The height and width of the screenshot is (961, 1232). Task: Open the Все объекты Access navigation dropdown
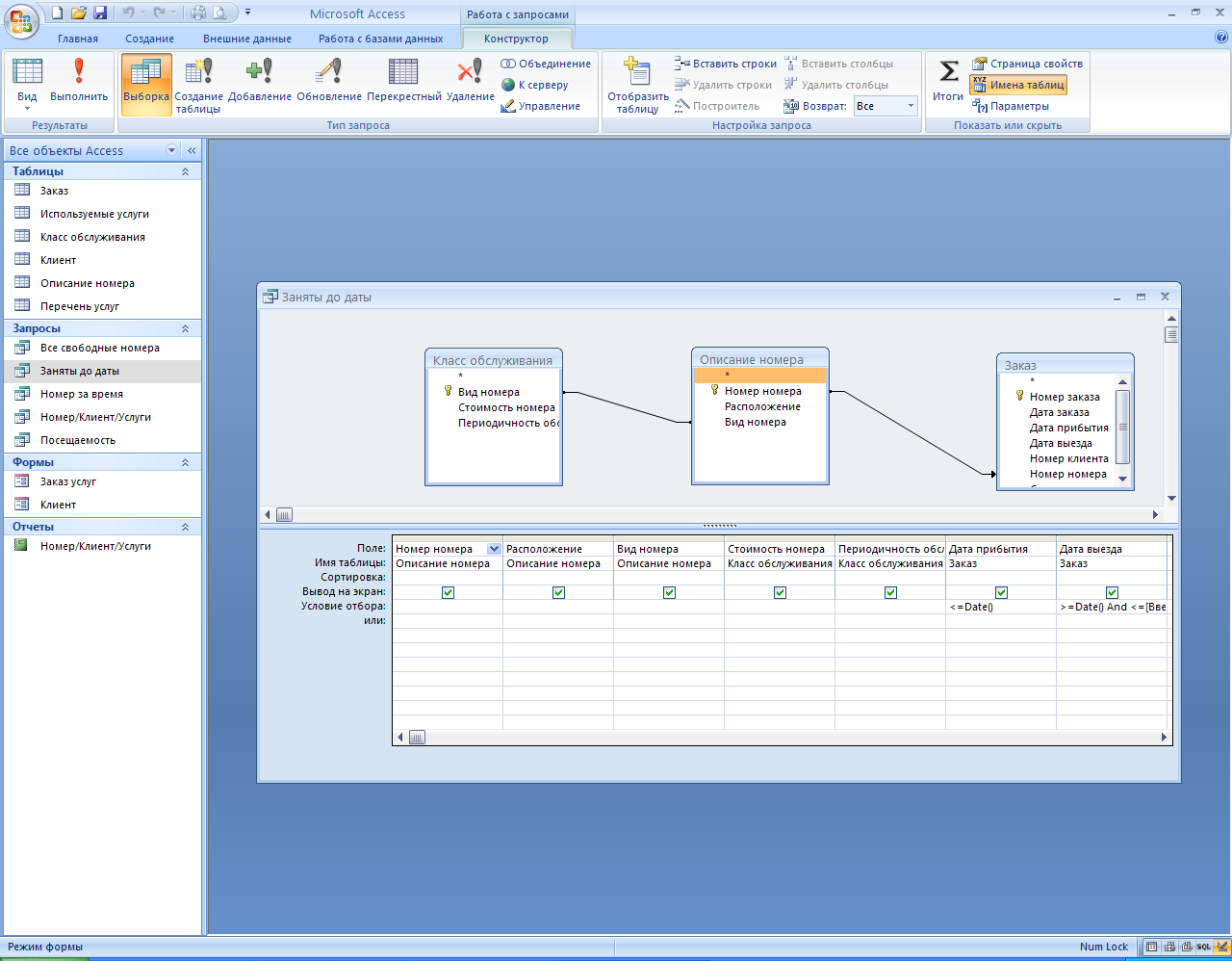click(x=172, y=150)
